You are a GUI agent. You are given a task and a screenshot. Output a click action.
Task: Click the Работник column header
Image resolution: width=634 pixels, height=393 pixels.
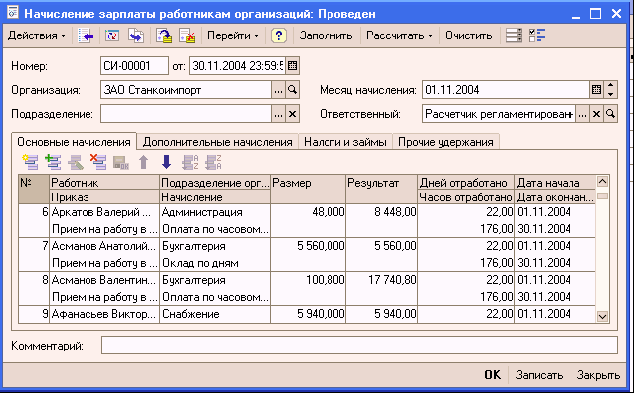point(104,183)
